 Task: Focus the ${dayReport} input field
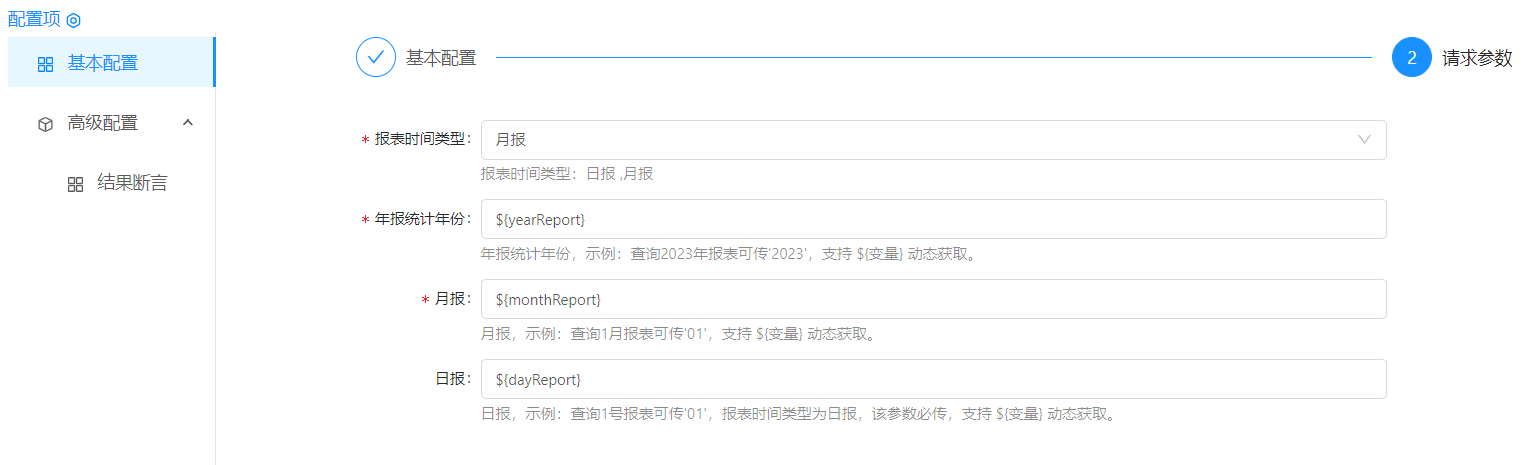click(x=933, y=379)
